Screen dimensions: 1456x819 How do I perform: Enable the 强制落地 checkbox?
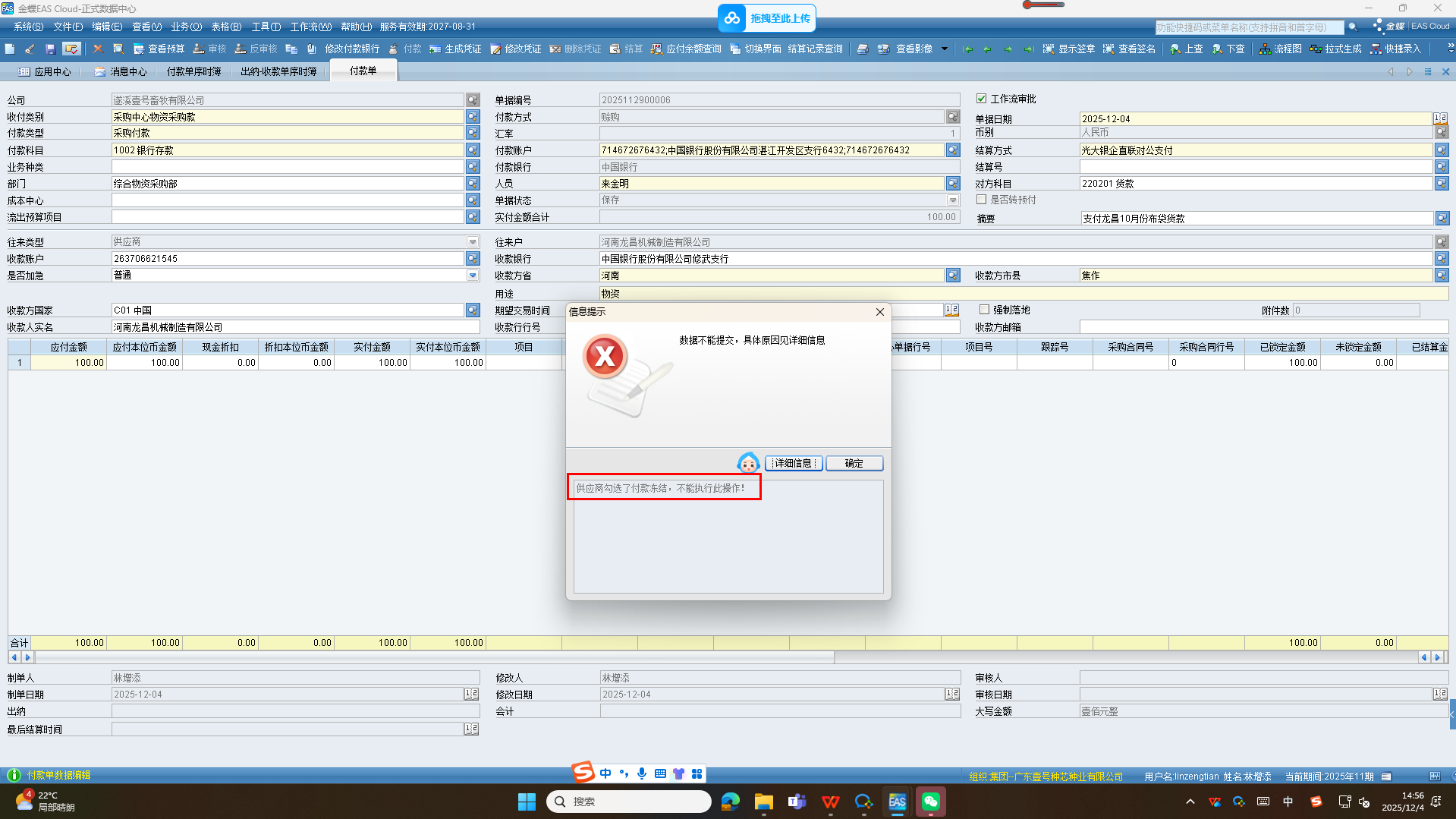click(984, 310)
